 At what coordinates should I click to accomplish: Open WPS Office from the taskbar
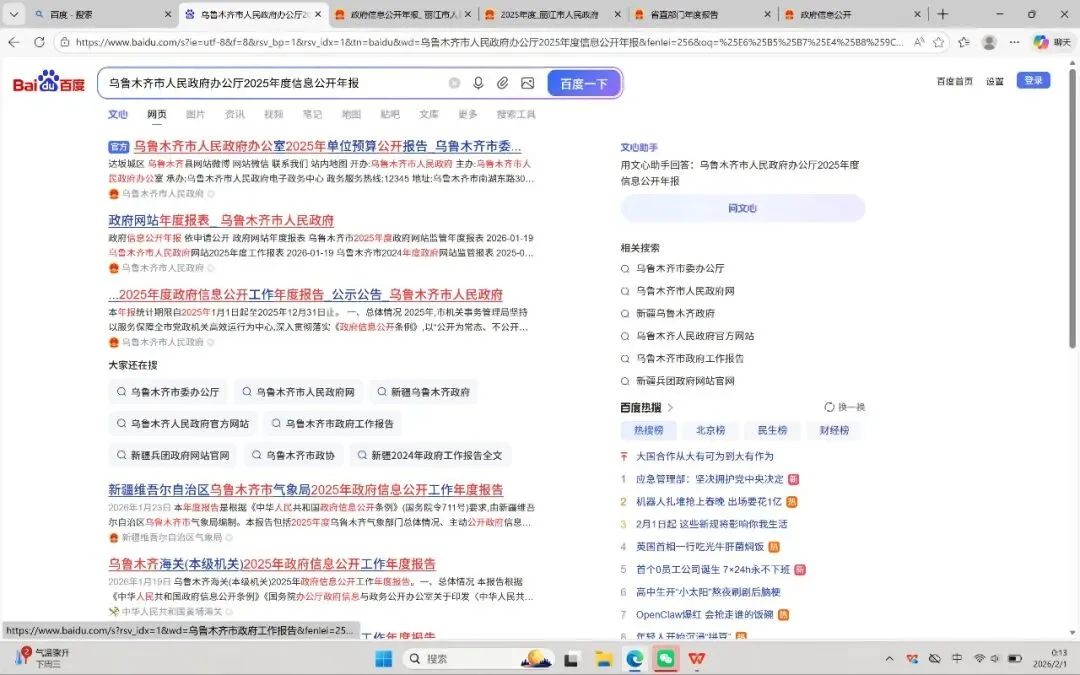(696, 658)
